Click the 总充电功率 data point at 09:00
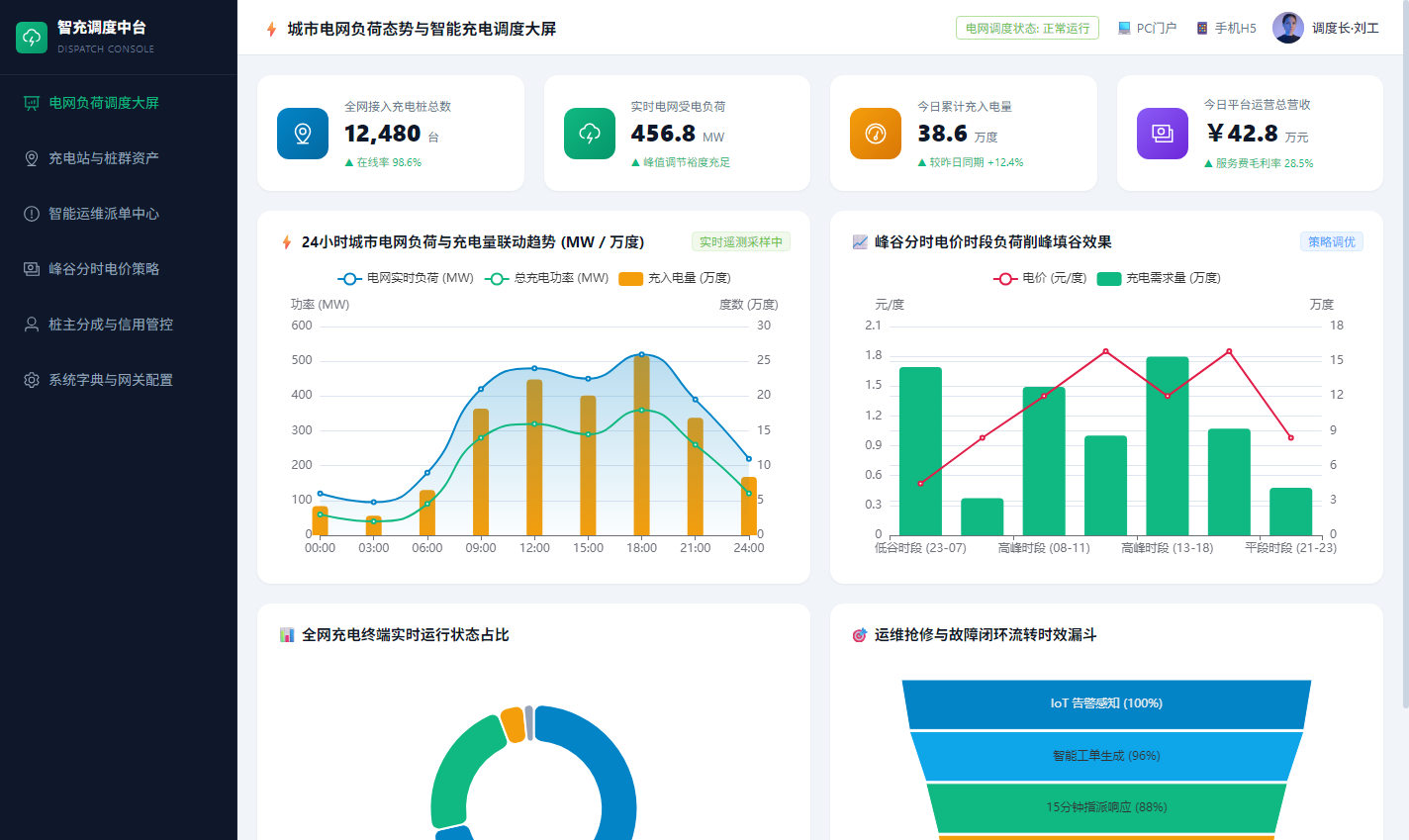 [481, 437]
